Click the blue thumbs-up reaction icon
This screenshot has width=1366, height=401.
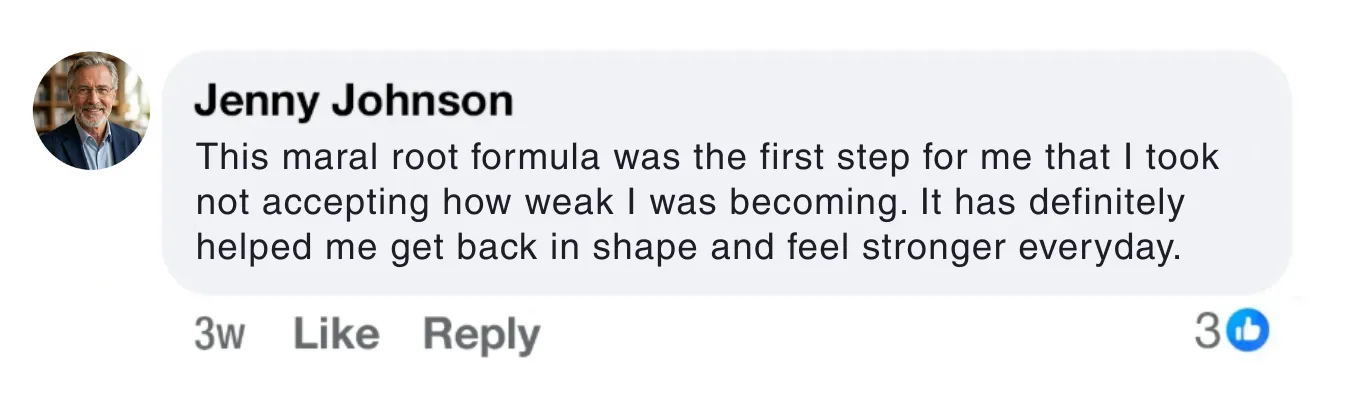(x=1247, y=331)
